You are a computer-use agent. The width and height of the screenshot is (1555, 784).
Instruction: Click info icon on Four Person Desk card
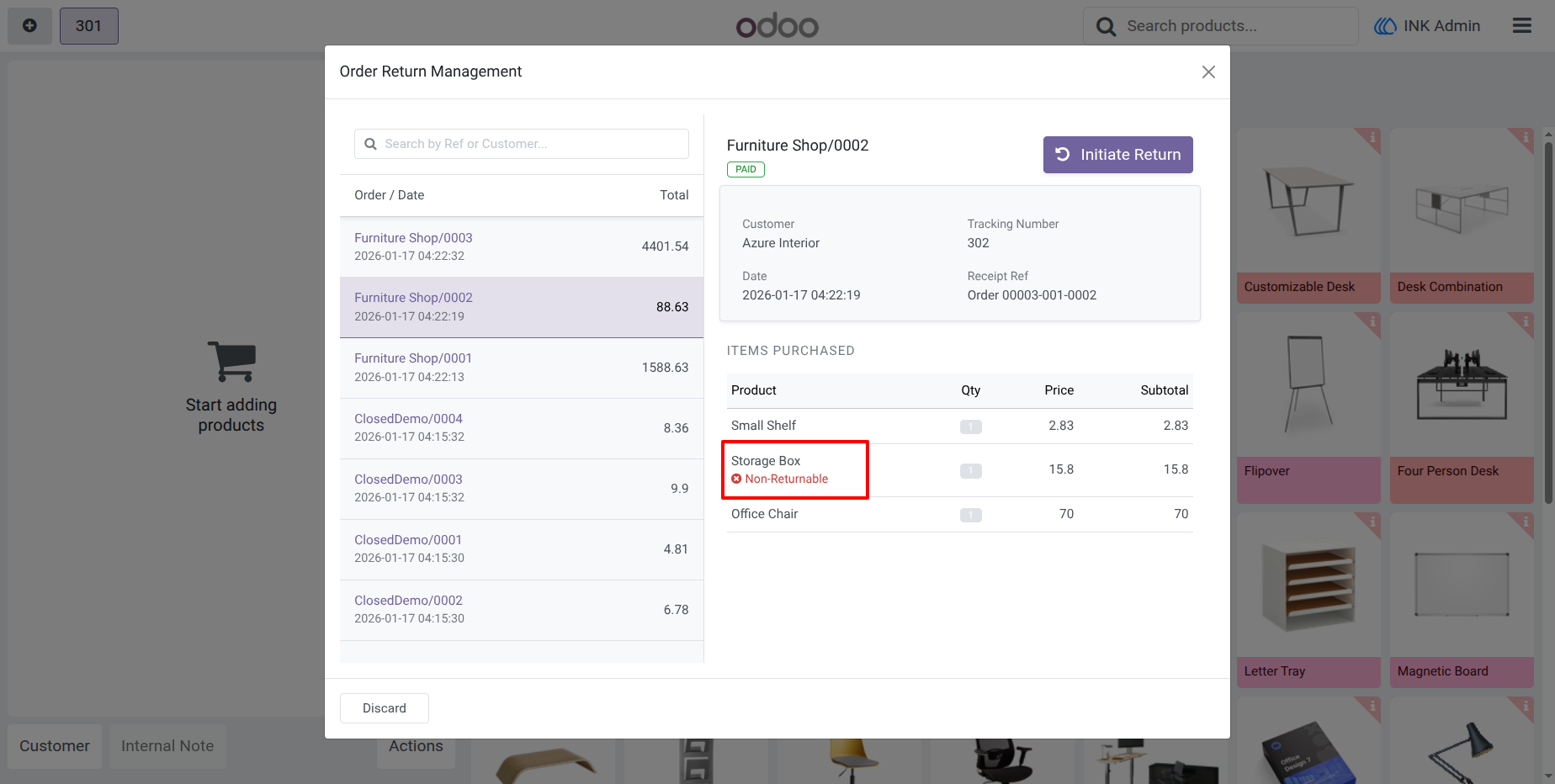click(1525, 321)
